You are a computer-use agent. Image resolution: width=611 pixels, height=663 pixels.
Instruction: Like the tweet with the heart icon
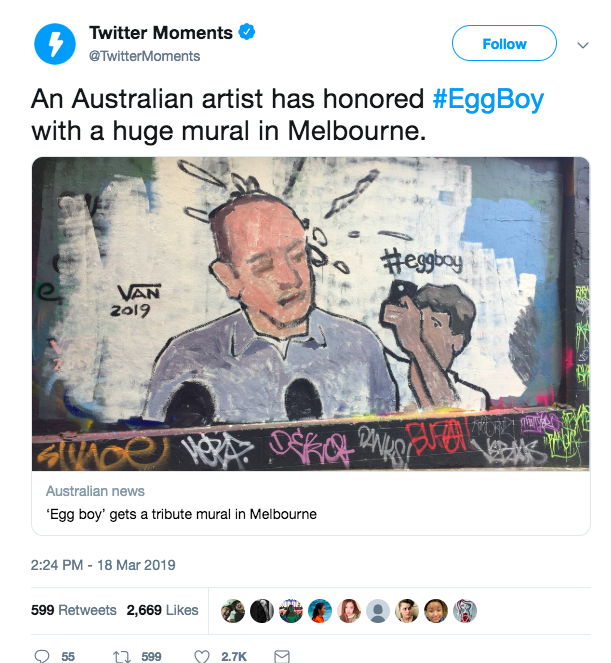[202, 656]
